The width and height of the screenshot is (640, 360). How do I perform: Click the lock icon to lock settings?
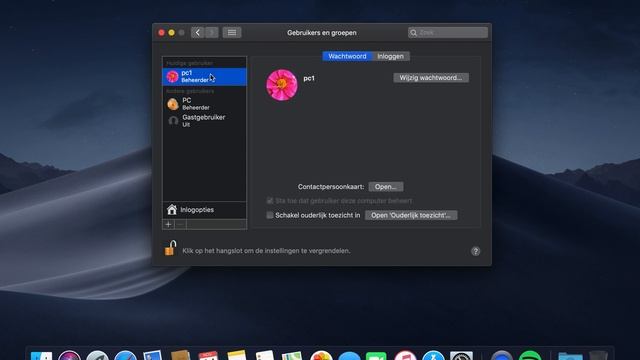click(x=170, y=248)
